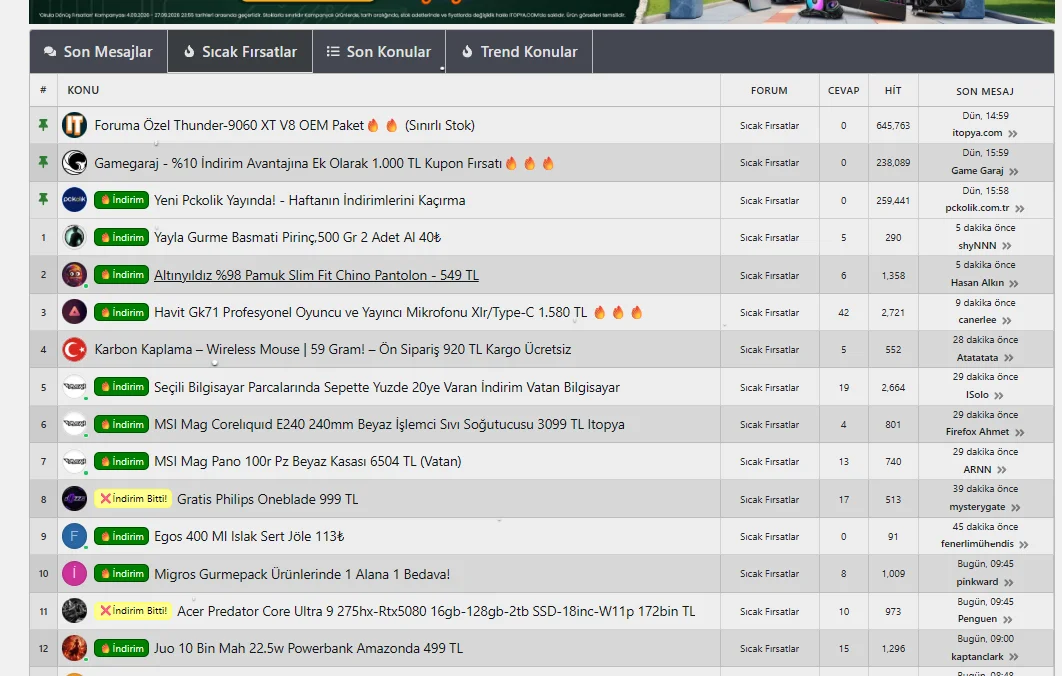Open the Sıcak Fırsatlar tab
The height and width of the screenshot is (676, 1062).
coord(240,51)
